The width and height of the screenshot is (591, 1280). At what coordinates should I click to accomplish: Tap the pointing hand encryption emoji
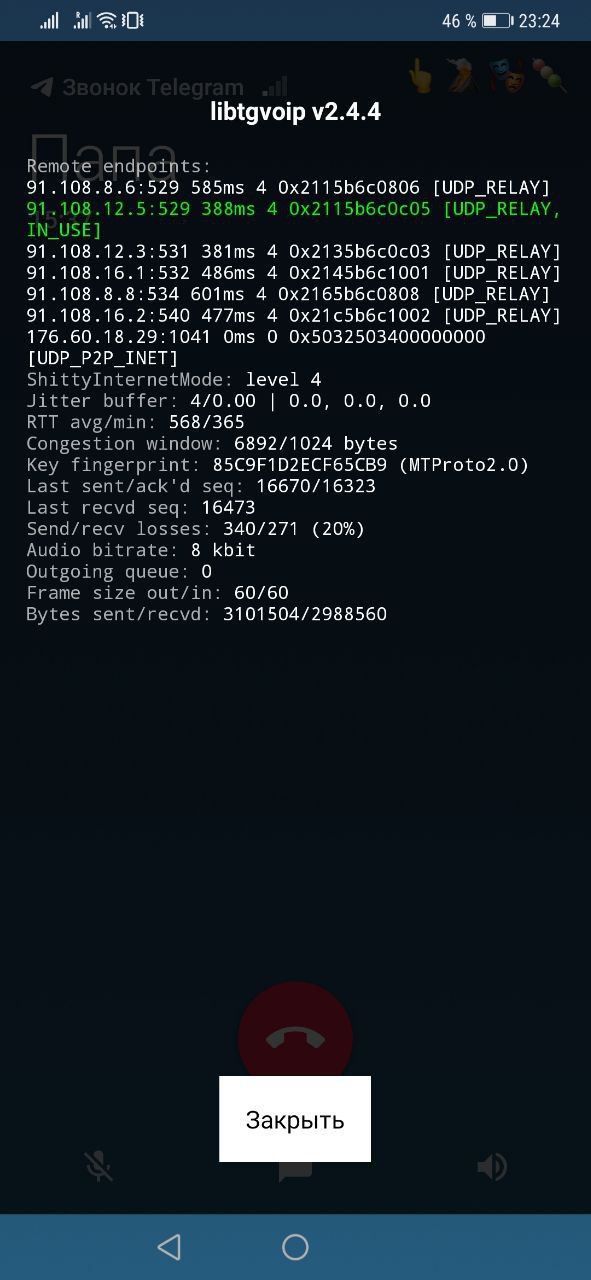coord(423,77)
